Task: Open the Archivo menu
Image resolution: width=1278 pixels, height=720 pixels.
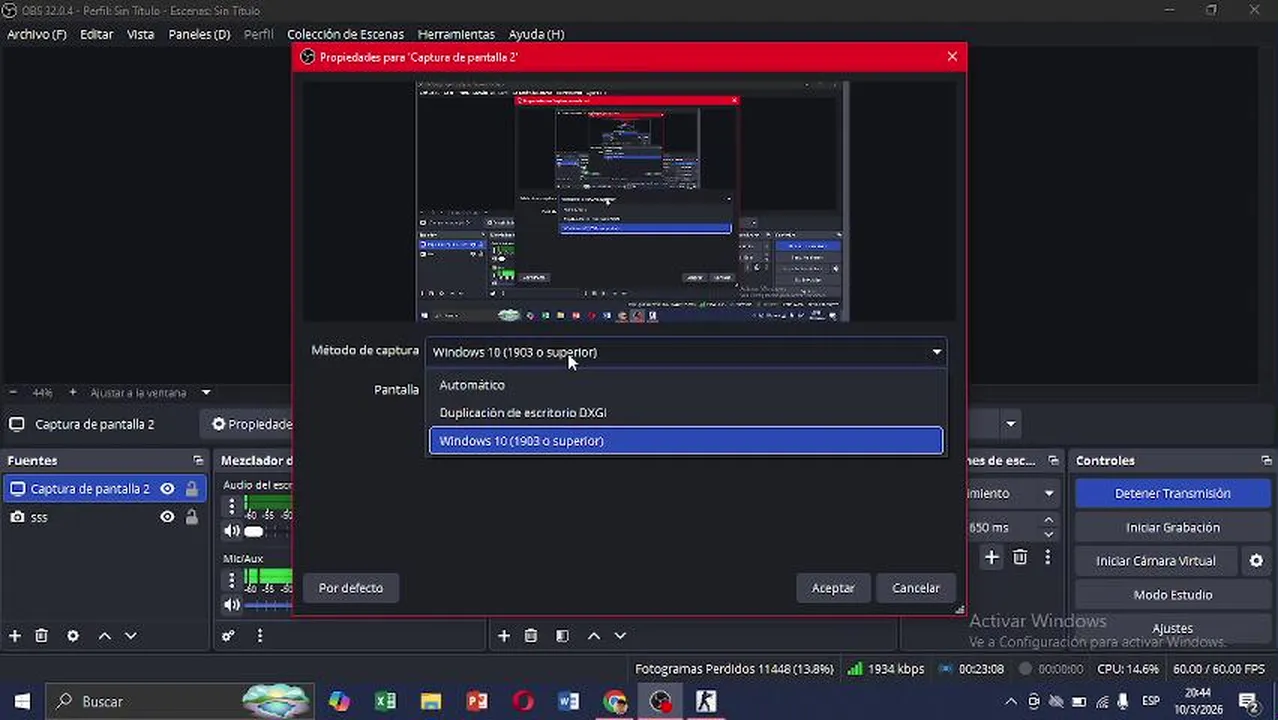Action: pyautogui.click(x=37, y=34)
